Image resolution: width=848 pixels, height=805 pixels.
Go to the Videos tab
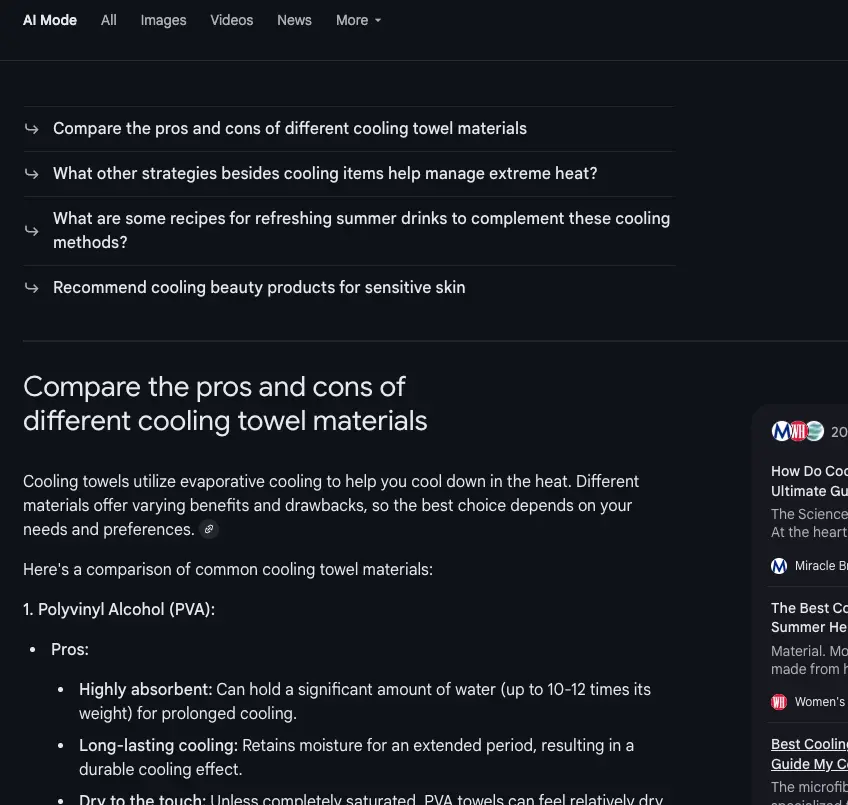231,21
